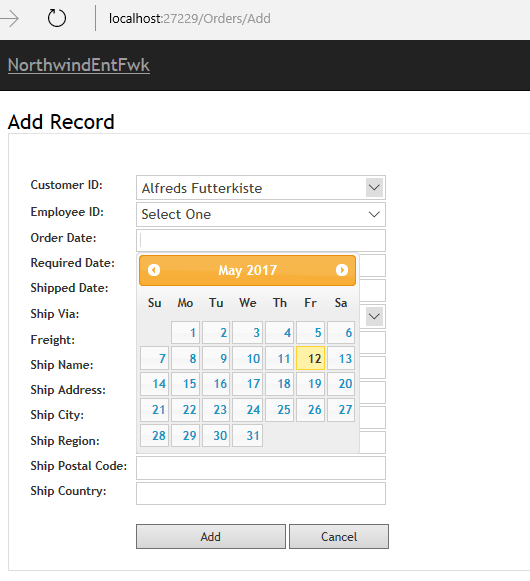
Task: Pick May 31 in the datepicker
Action: [x=248, y=435]
